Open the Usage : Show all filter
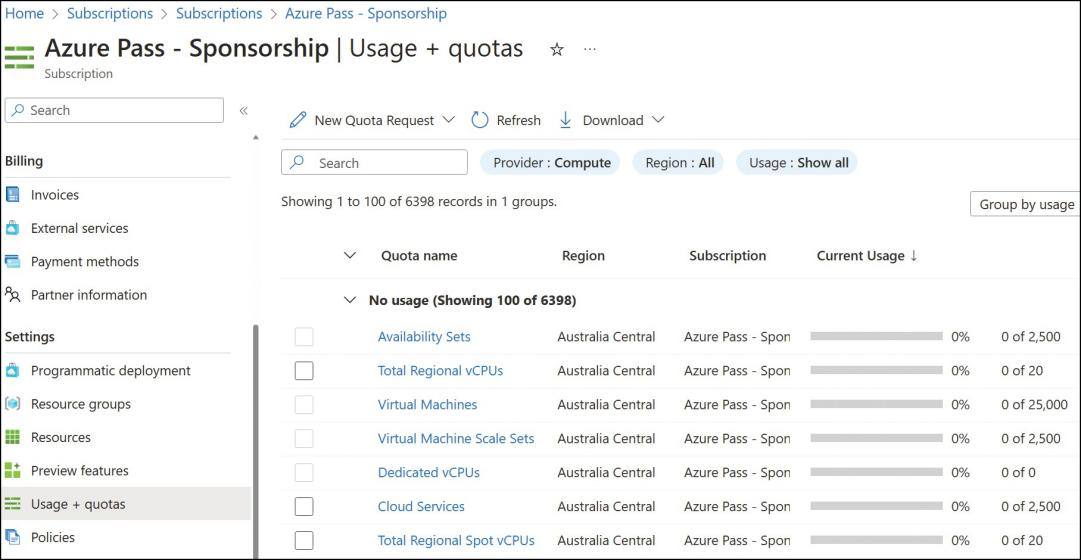 [x=797, y=163]
